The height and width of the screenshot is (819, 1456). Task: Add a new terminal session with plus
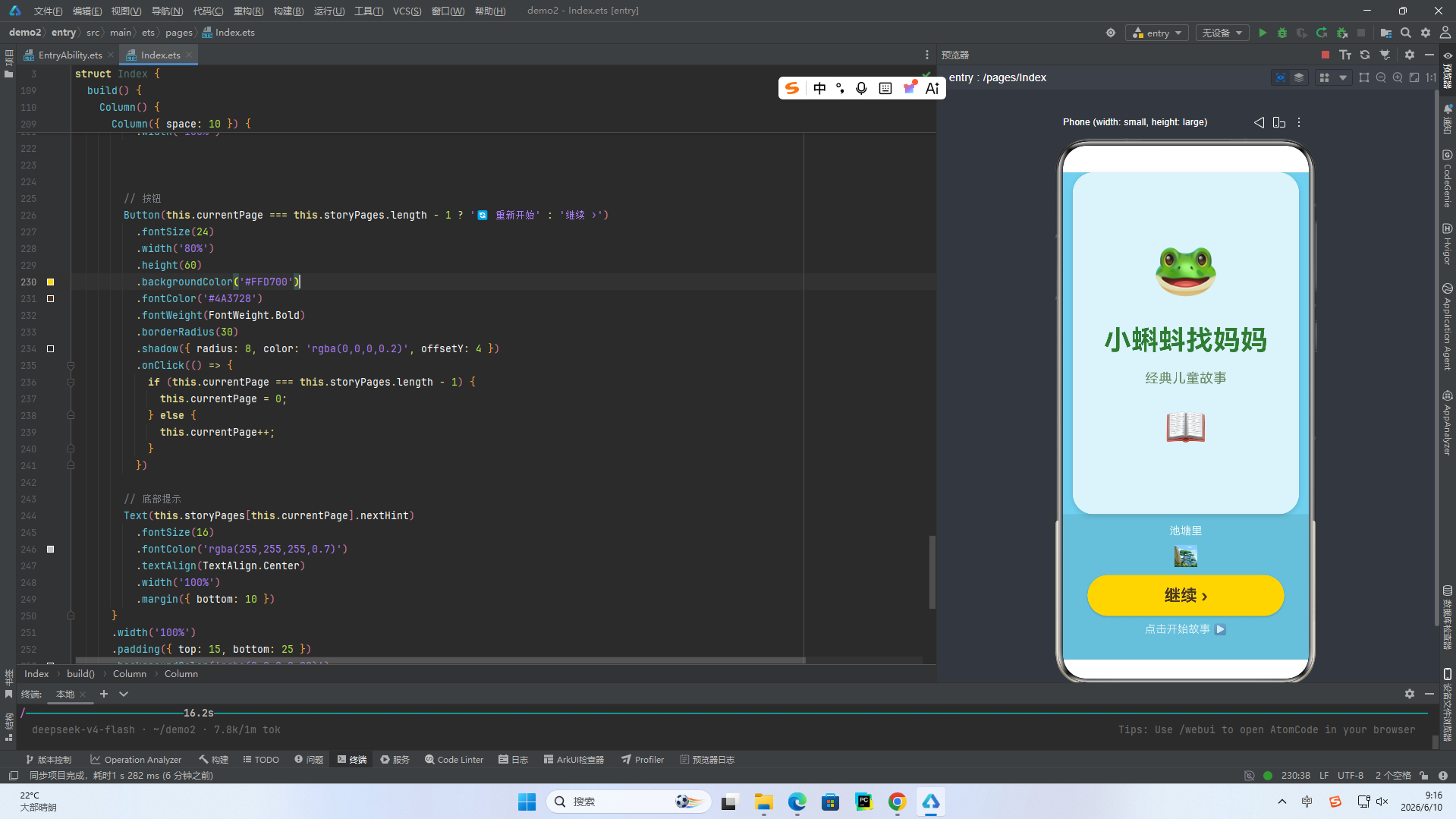point(104,694)
